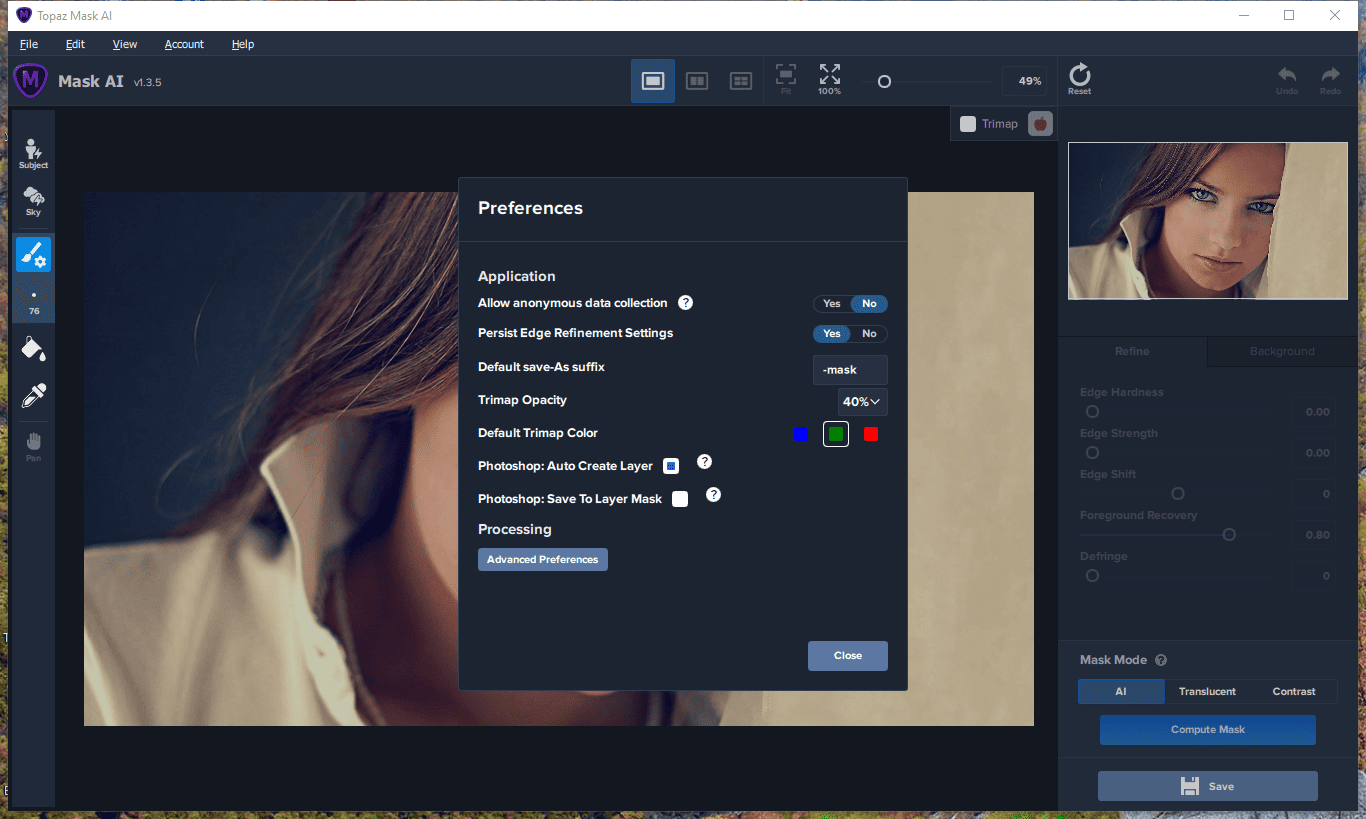Set anonymous data collection to No

869,303
